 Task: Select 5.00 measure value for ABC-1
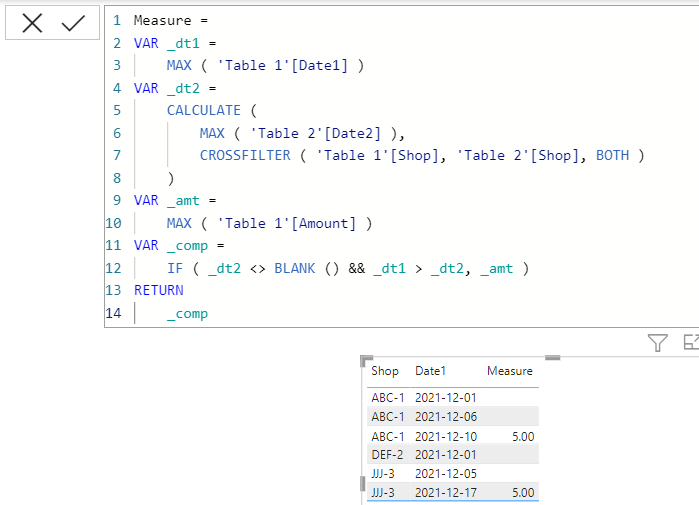click(523, 436)
